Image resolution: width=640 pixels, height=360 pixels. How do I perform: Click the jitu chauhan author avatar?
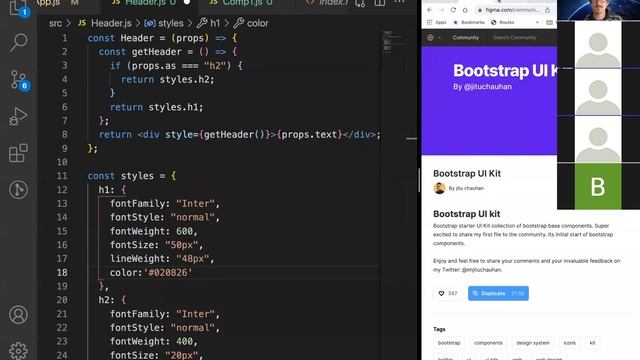point(440,188)
